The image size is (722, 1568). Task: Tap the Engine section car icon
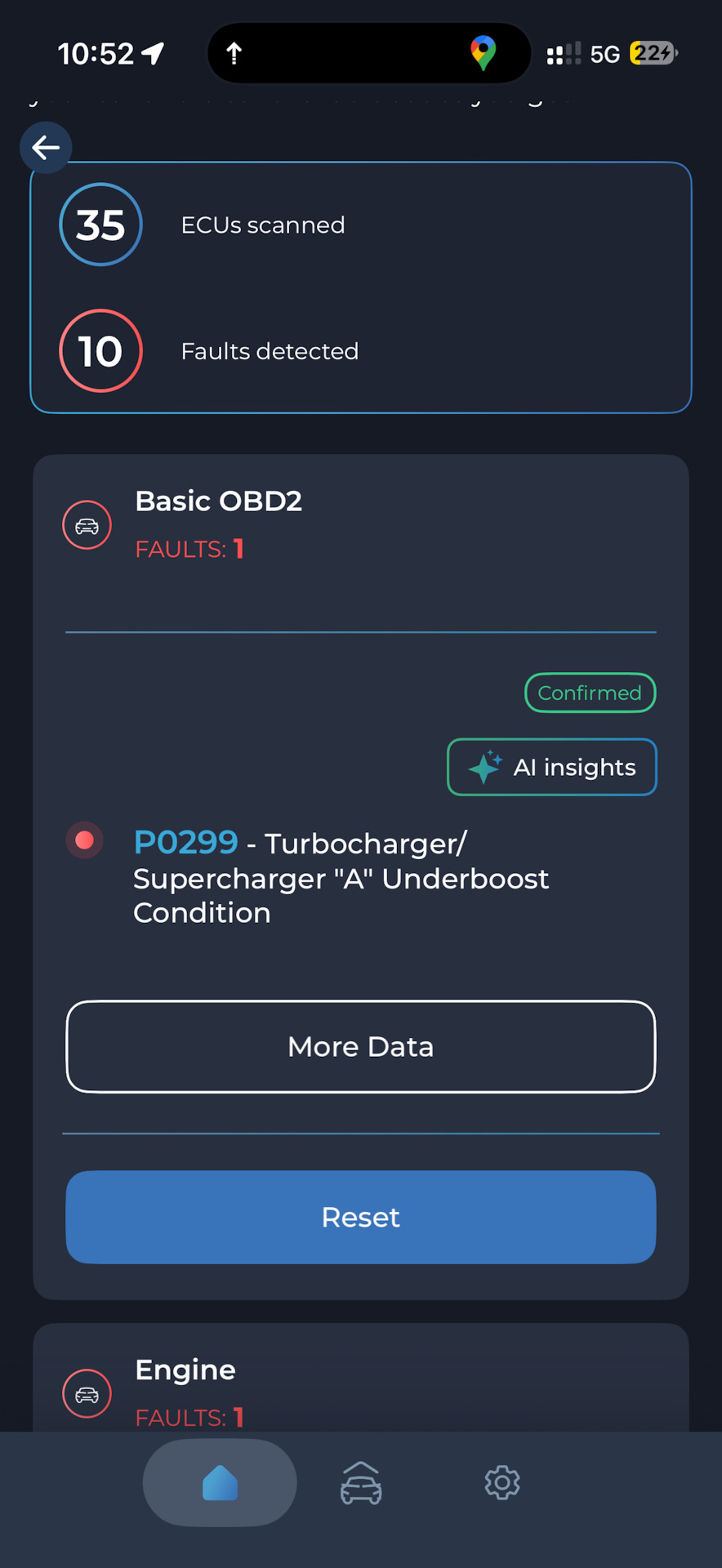(87, 1393)
